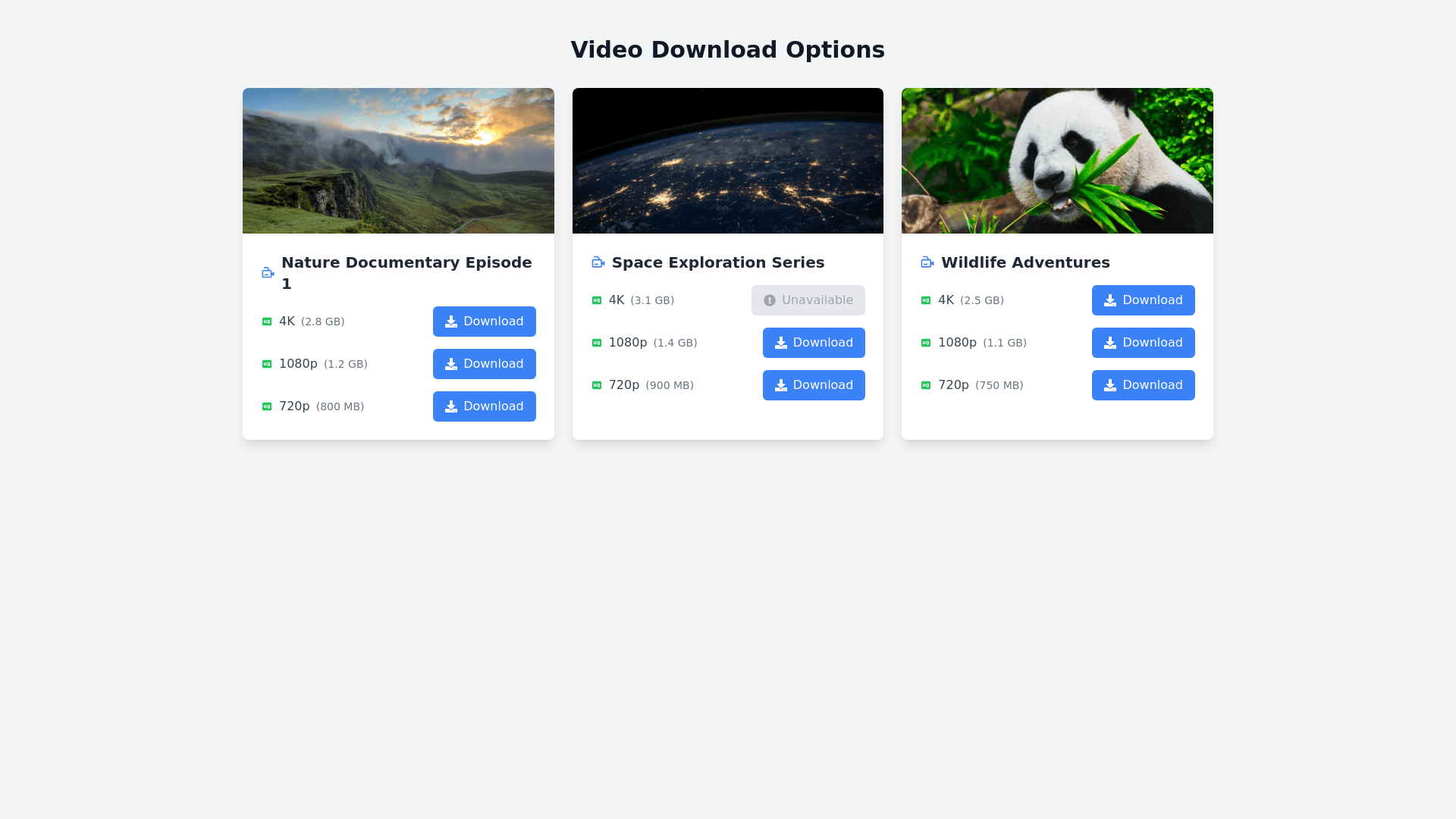Click HD badge icon next to Wildlife 720p
Image resolution: width=1456 pixels, height=819 pixels.
click(926, 385)
